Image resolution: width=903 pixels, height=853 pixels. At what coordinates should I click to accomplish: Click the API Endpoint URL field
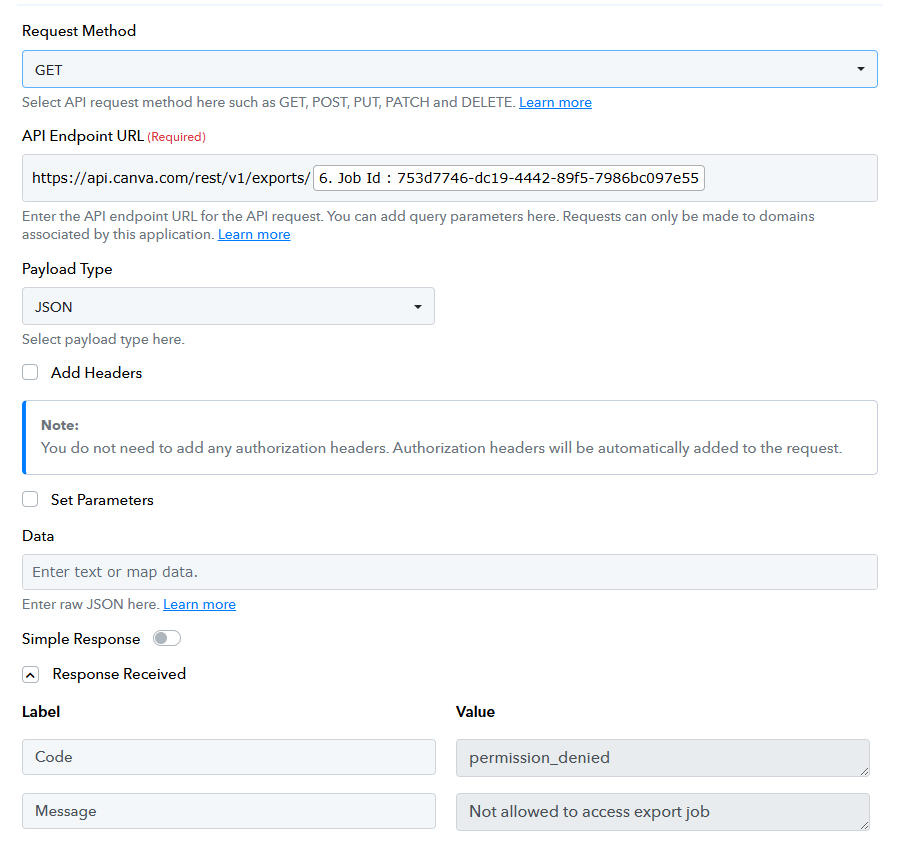pos(449,178)
